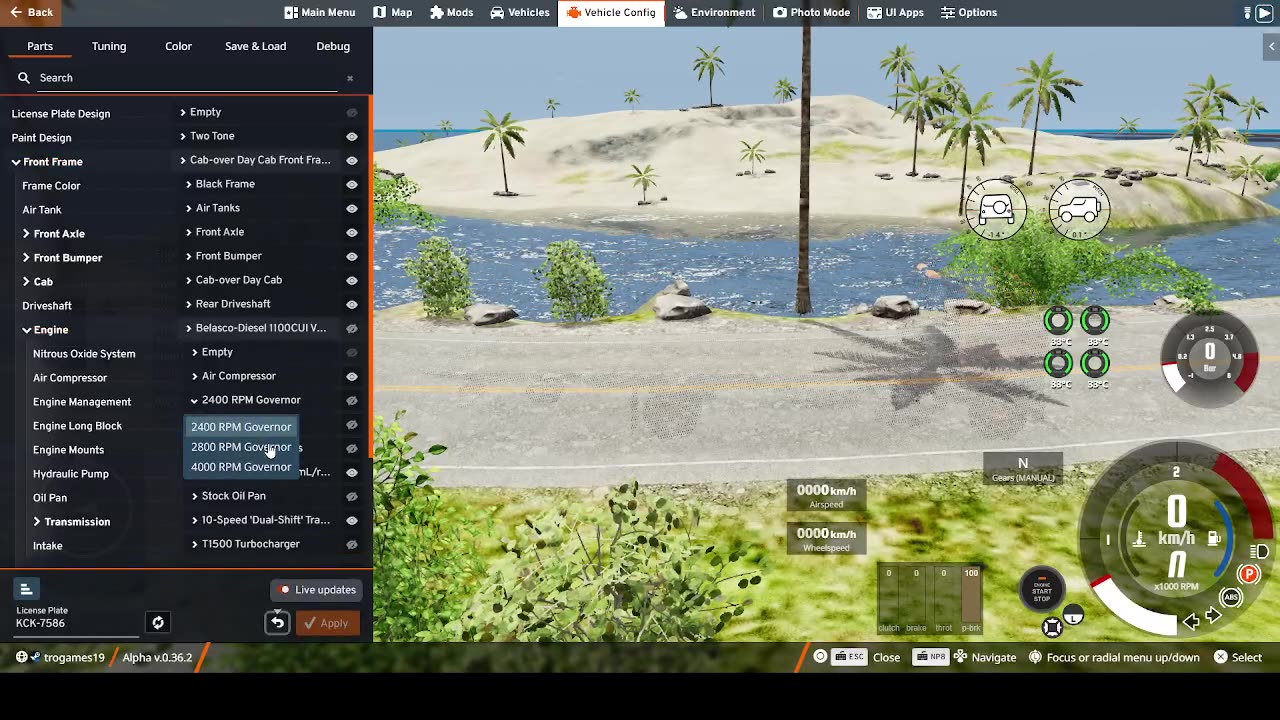Expand the Front Bumper tree node
The height and width of the screenshot is (720, 1280).
[27, 258]
